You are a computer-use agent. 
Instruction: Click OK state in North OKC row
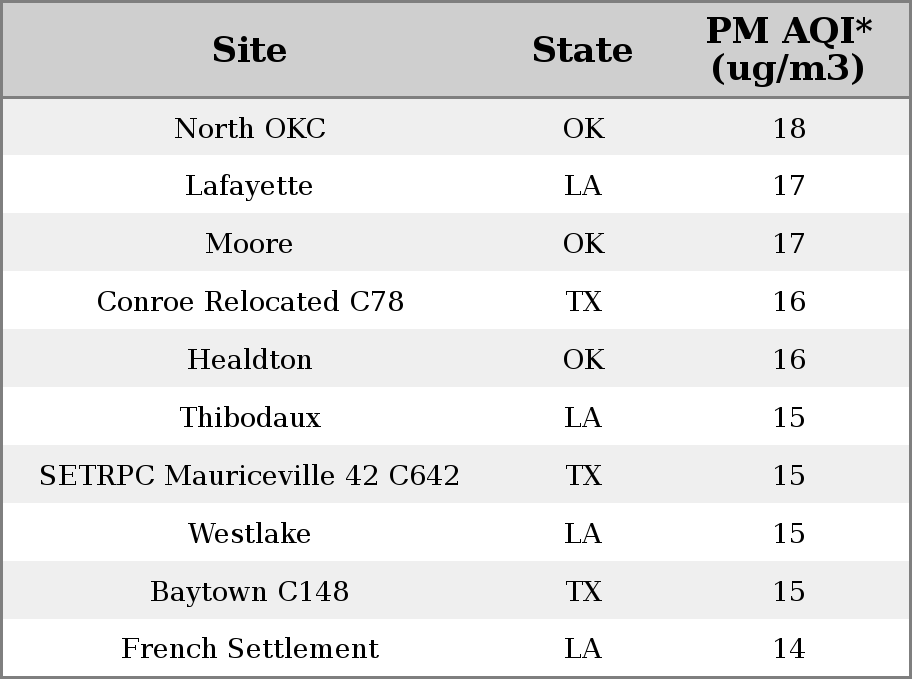583,128
